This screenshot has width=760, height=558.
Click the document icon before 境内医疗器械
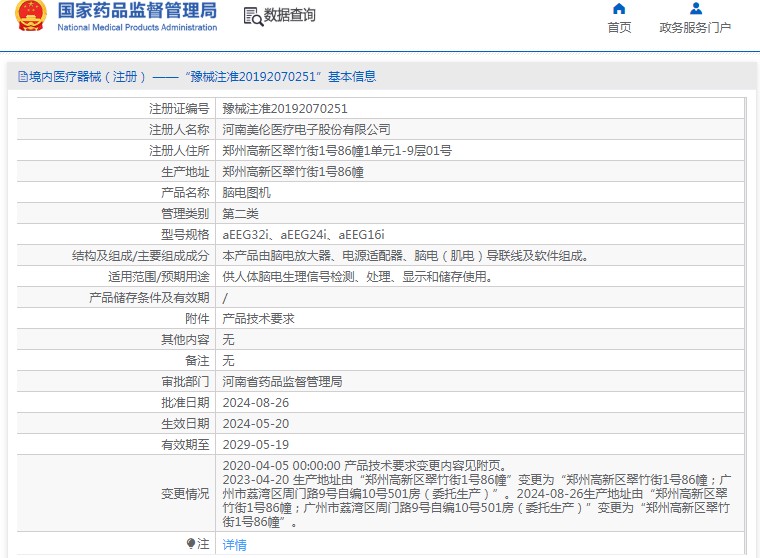[x=20, y=77]
